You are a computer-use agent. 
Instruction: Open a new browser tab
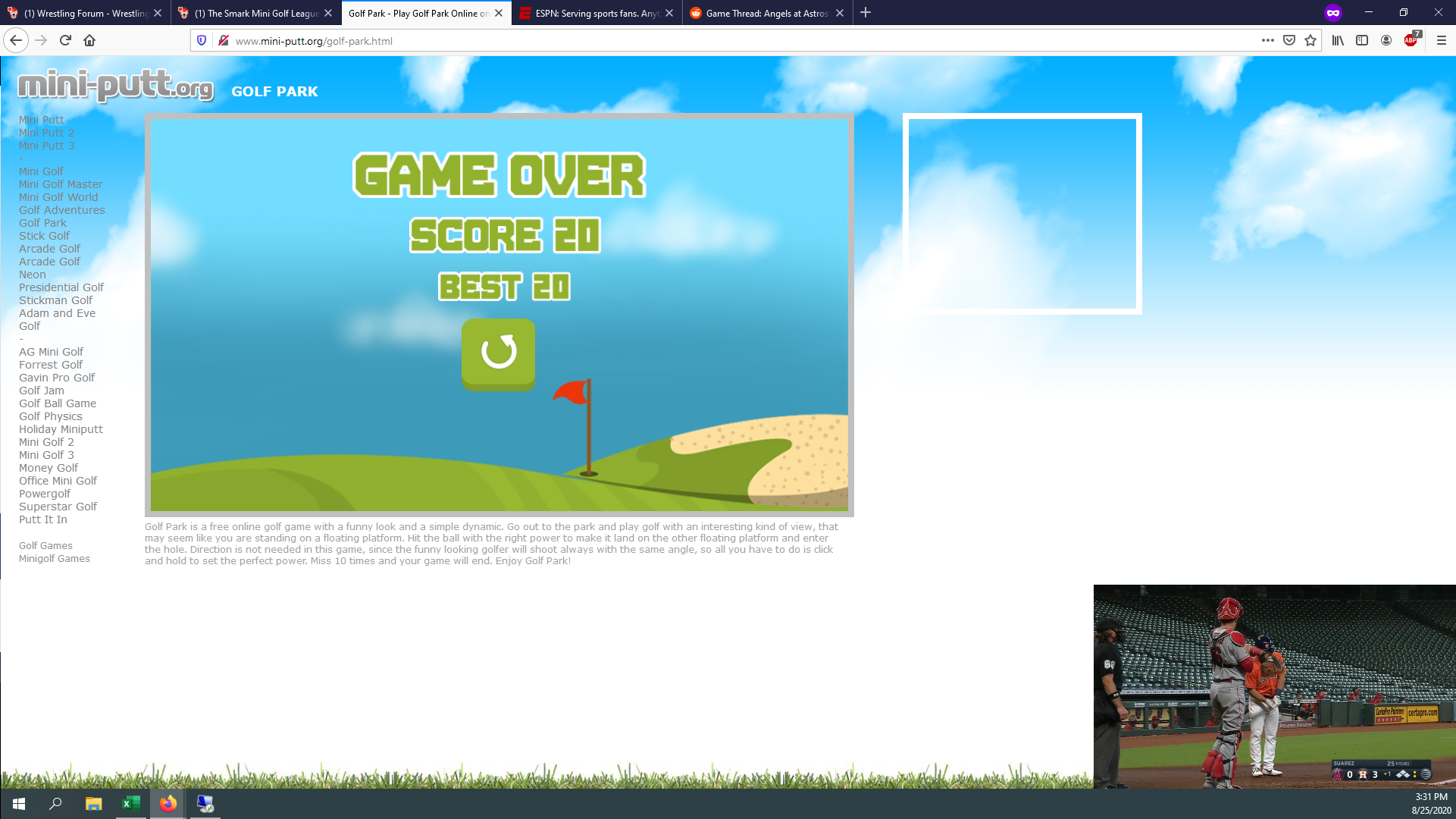pyautogui.click(x=866, y=12)
